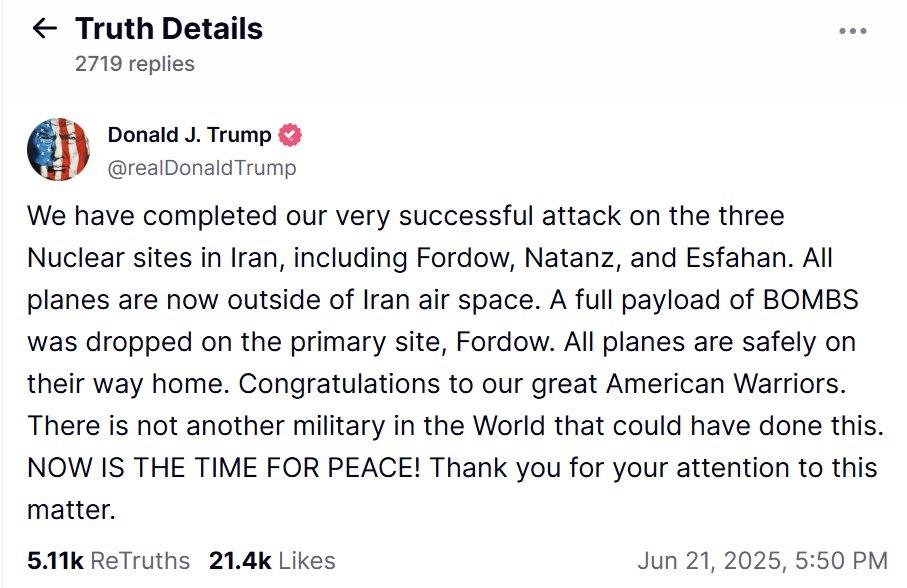The height and width of the screenshot is (588, 907).
Task: Open Donald J. Trump display name link
Action: pos(189,135)
